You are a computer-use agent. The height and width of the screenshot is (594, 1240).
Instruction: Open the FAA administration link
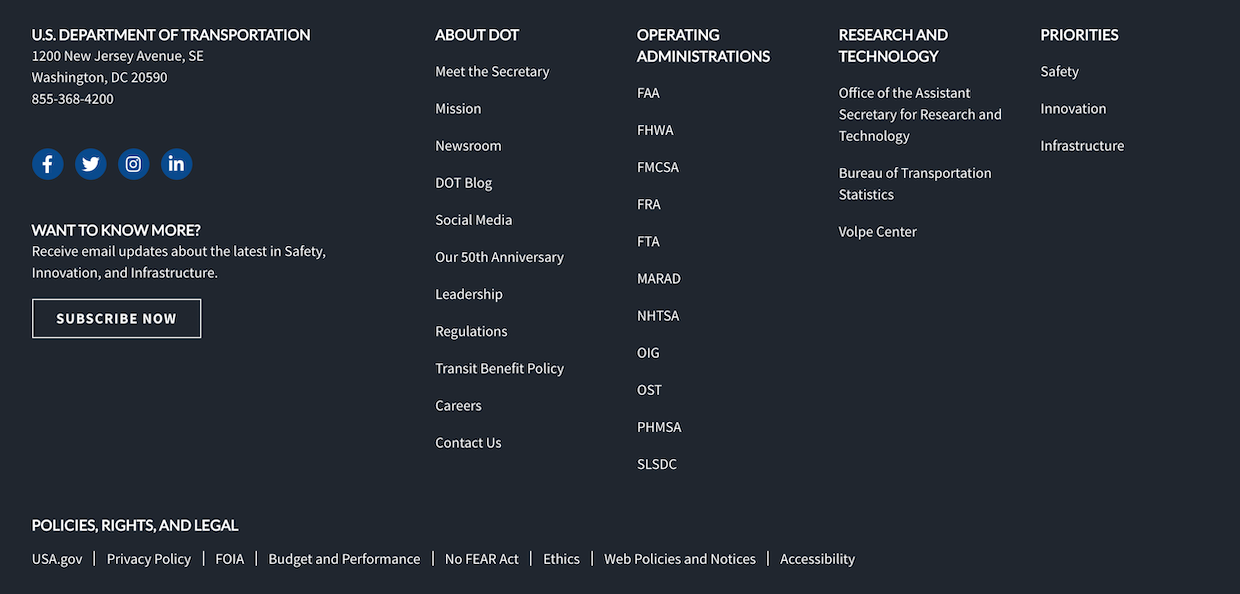[648, 93]
